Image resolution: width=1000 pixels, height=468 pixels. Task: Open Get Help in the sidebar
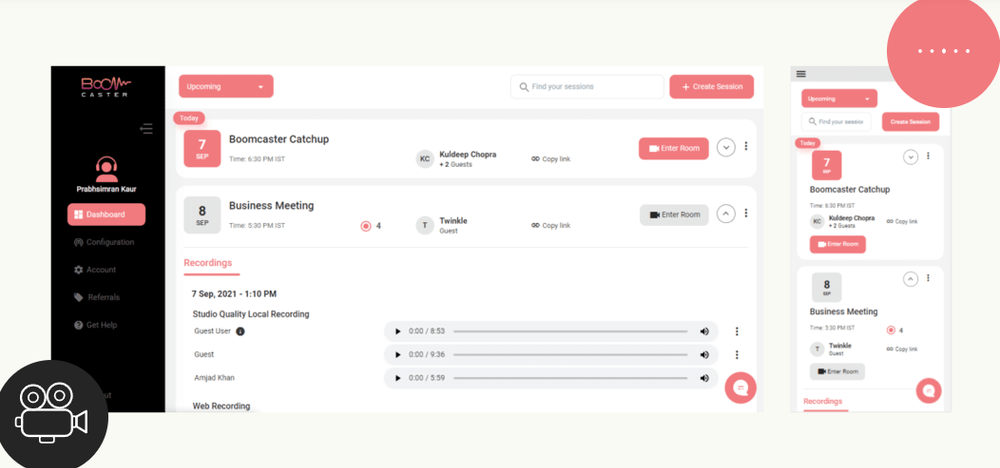(x=96, y=325)
